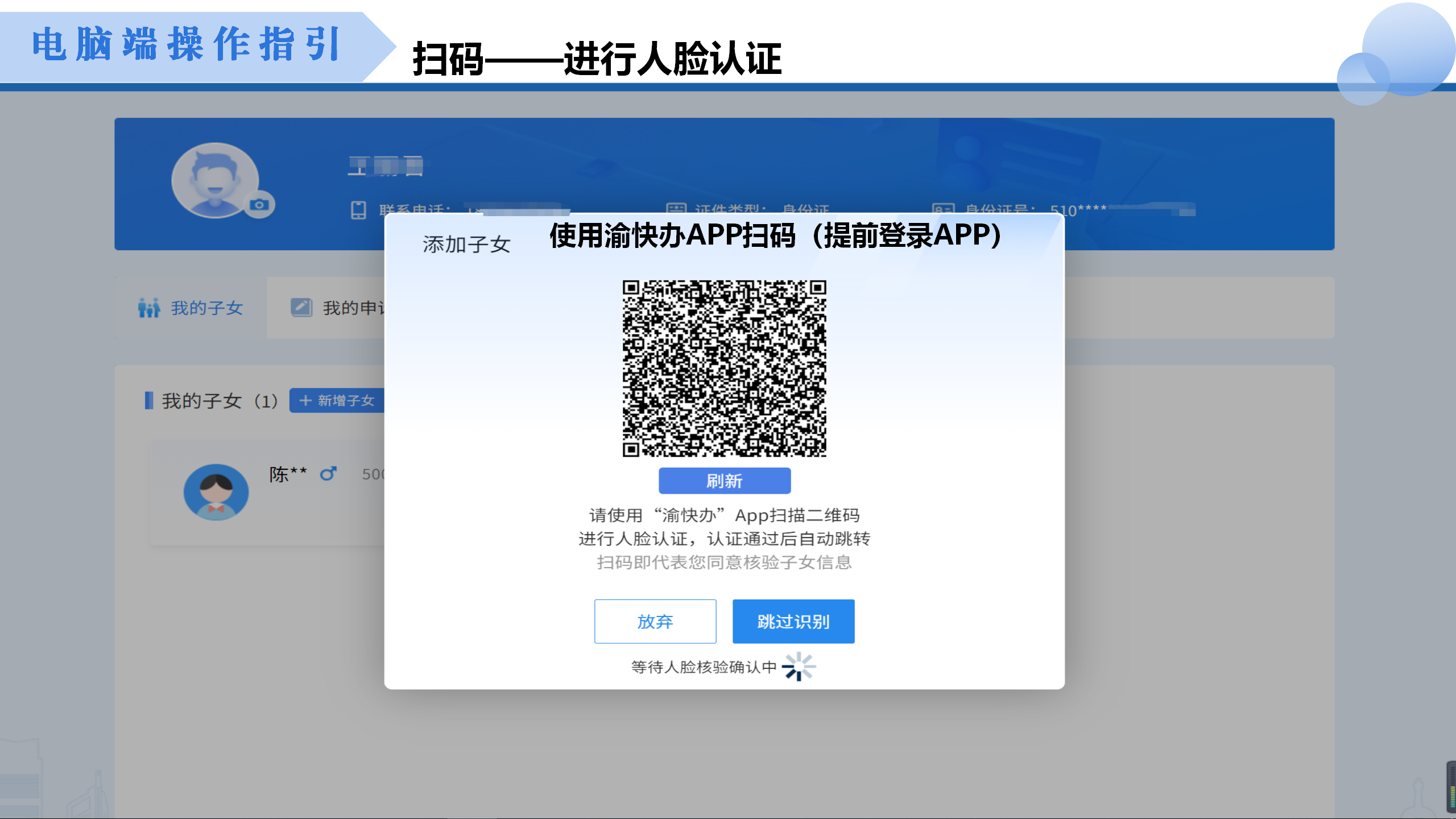
Task: Click the 刷新 refresh button under QR code
Action: coord(724,481)
